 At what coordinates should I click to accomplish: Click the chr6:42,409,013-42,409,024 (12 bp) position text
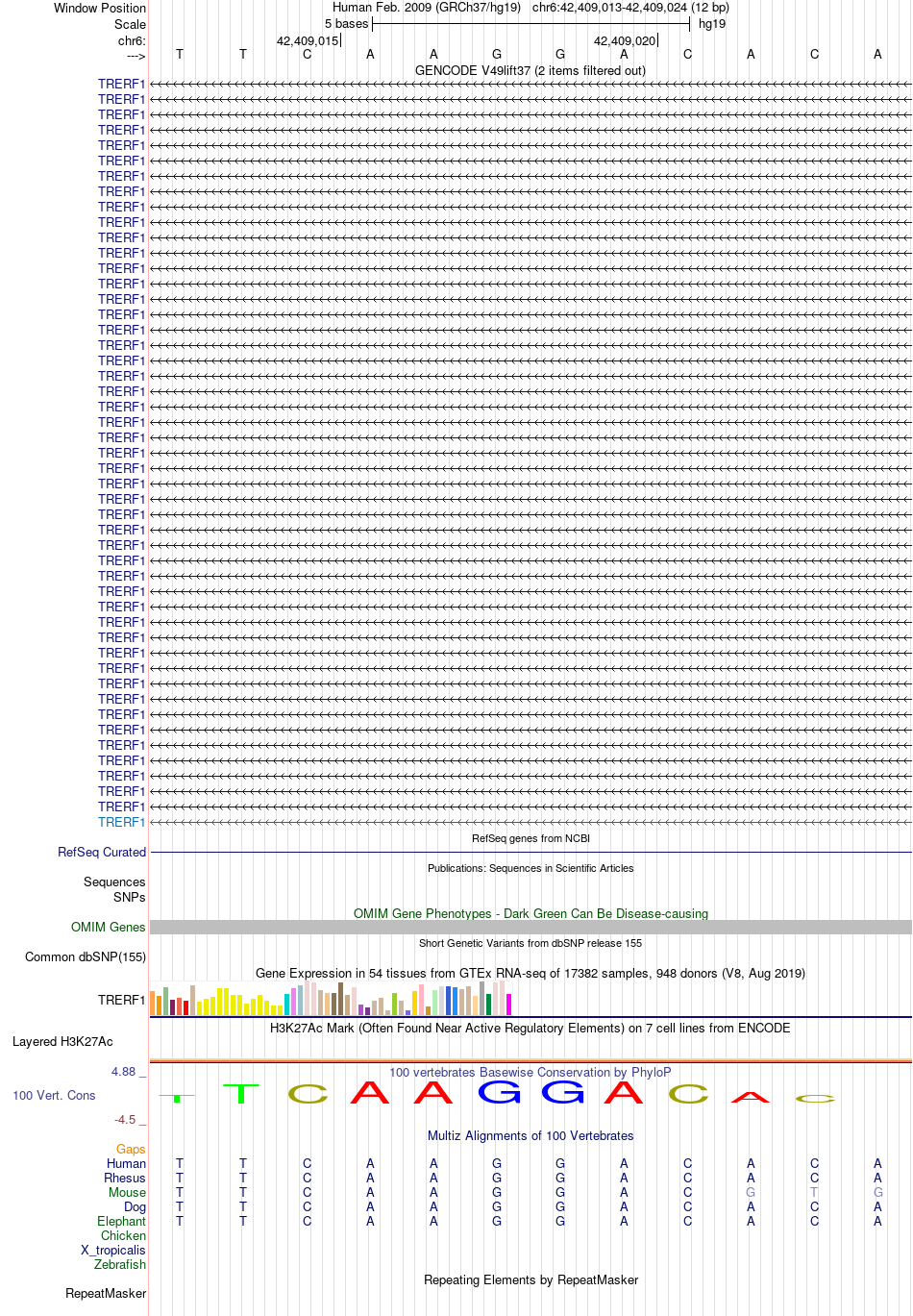point(630,8)
